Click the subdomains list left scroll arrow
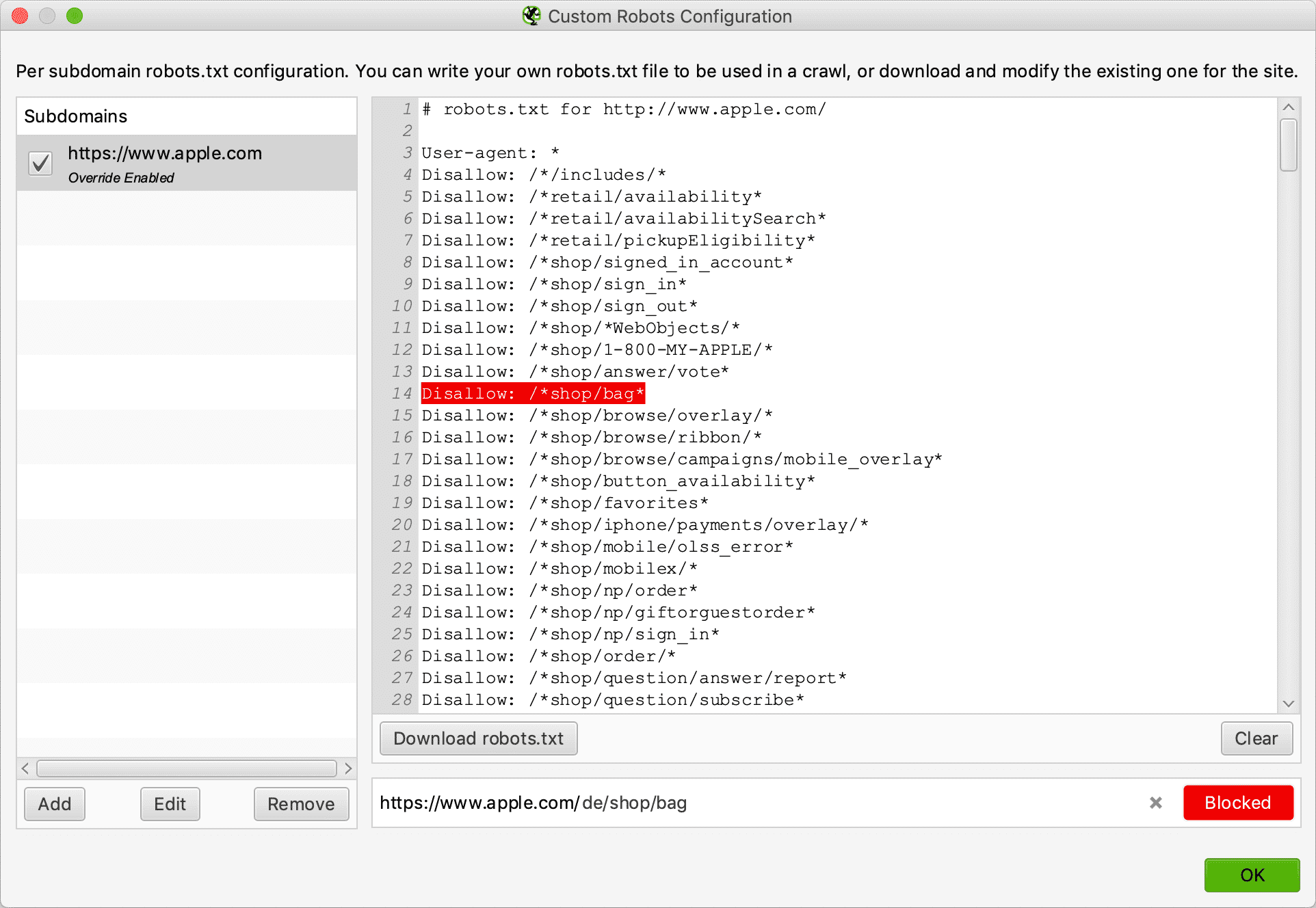Viewport: 1316px width, 908px height. tap(25, 768)
